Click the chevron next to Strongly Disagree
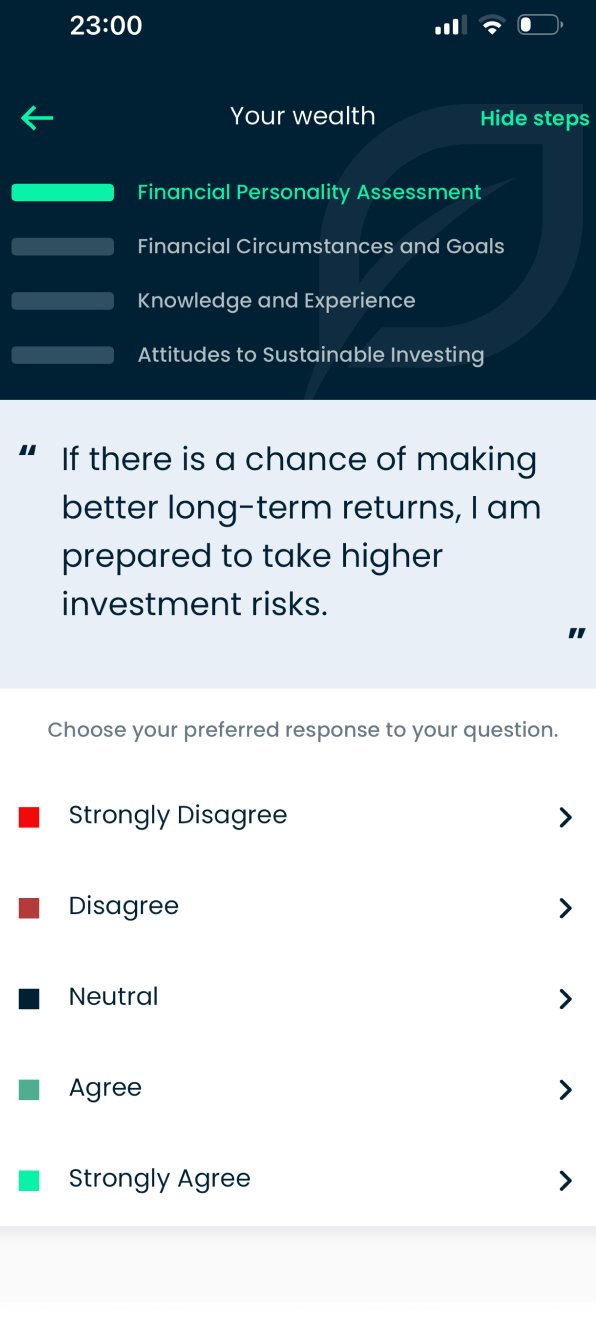Image resolution: width=596 pixels, height=1318 pixels. pyautogui.click(x=565, y=817)
